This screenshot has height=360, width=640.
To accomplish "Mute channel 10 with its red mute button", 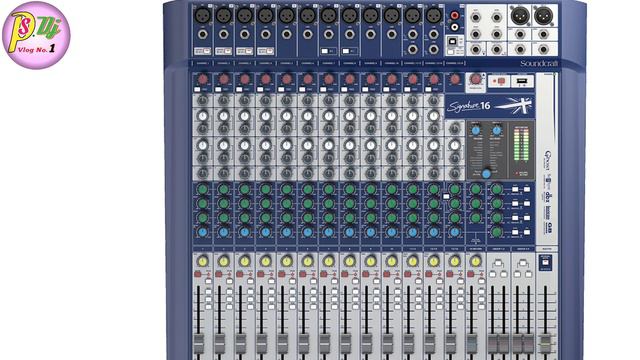I will [387, 274].
